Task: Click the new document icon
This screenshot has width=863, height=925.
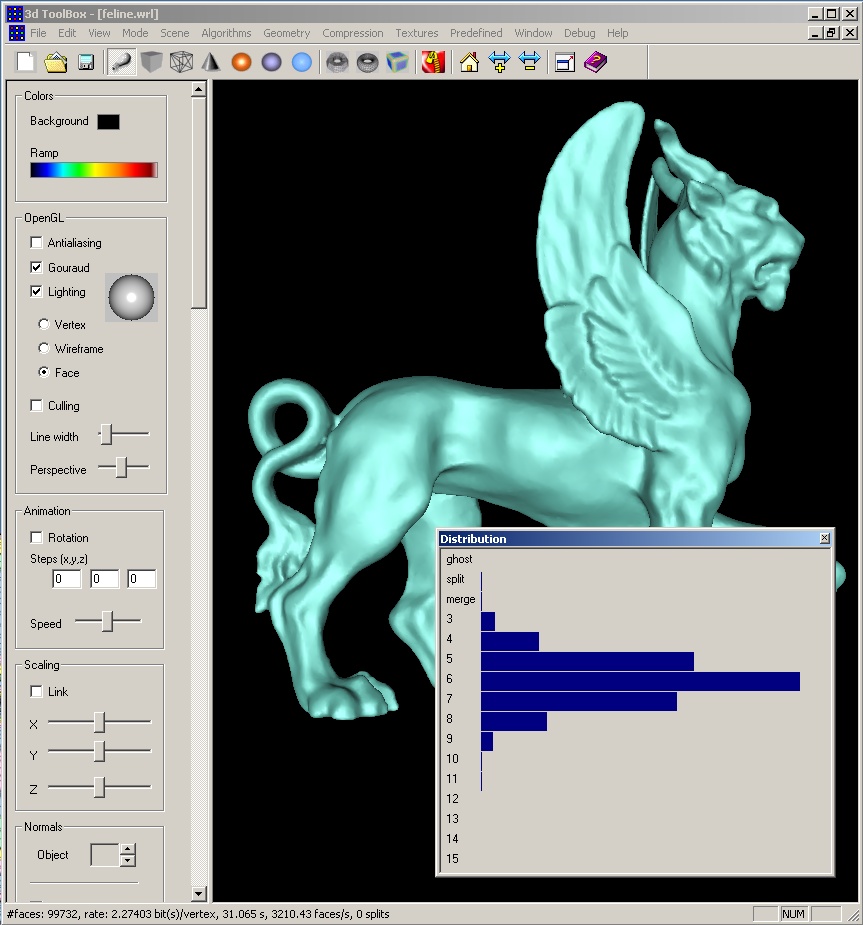Action: 27,62
